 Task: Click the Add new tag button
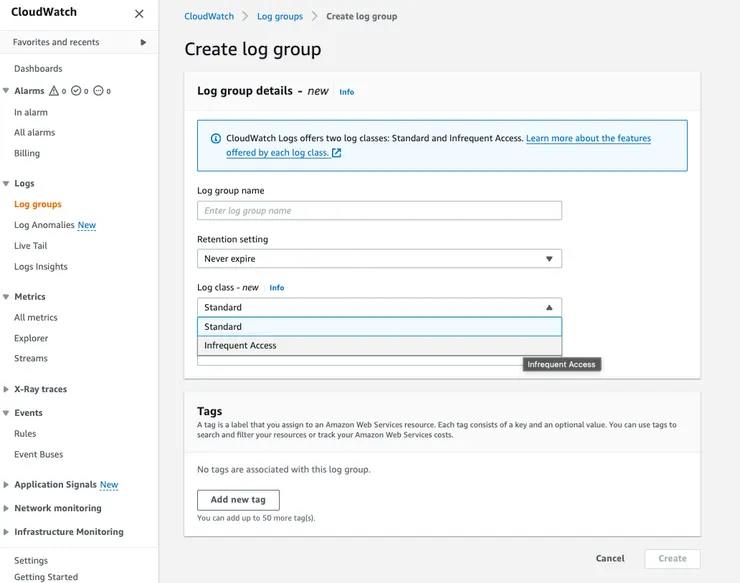click(238, 500)
